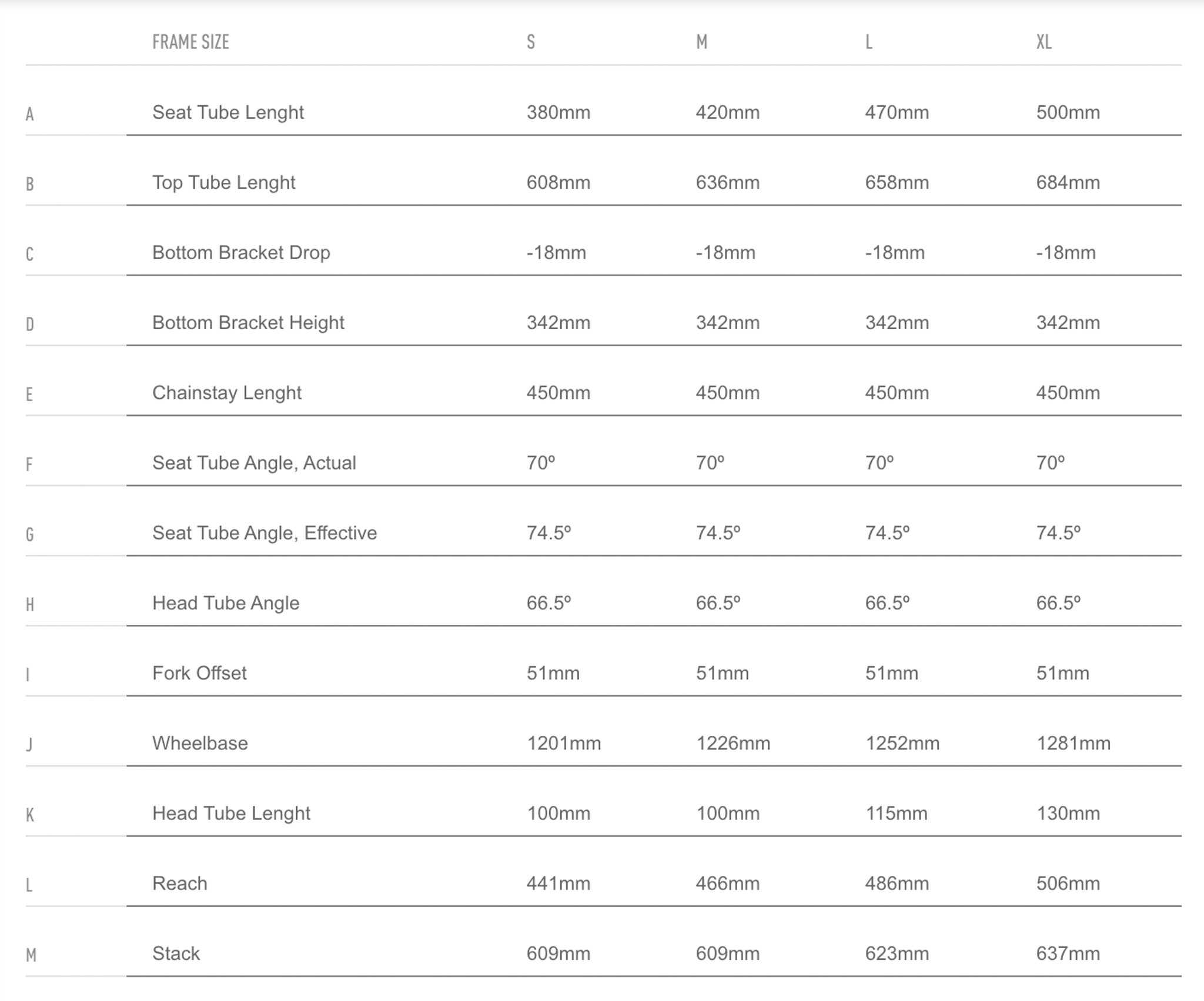
Task: Select the Top Tube Lenght row label
Action: tap(223, 182)
